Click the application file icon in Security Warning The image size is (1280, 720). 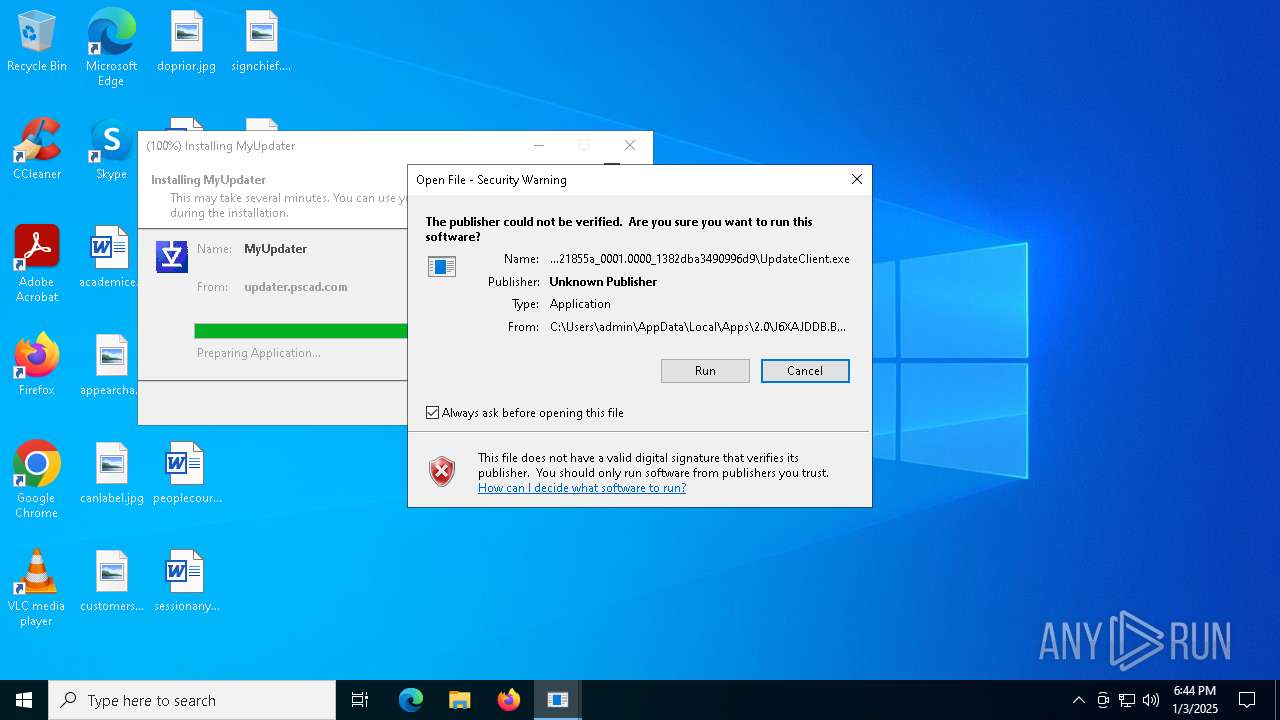tap(442, 266)
